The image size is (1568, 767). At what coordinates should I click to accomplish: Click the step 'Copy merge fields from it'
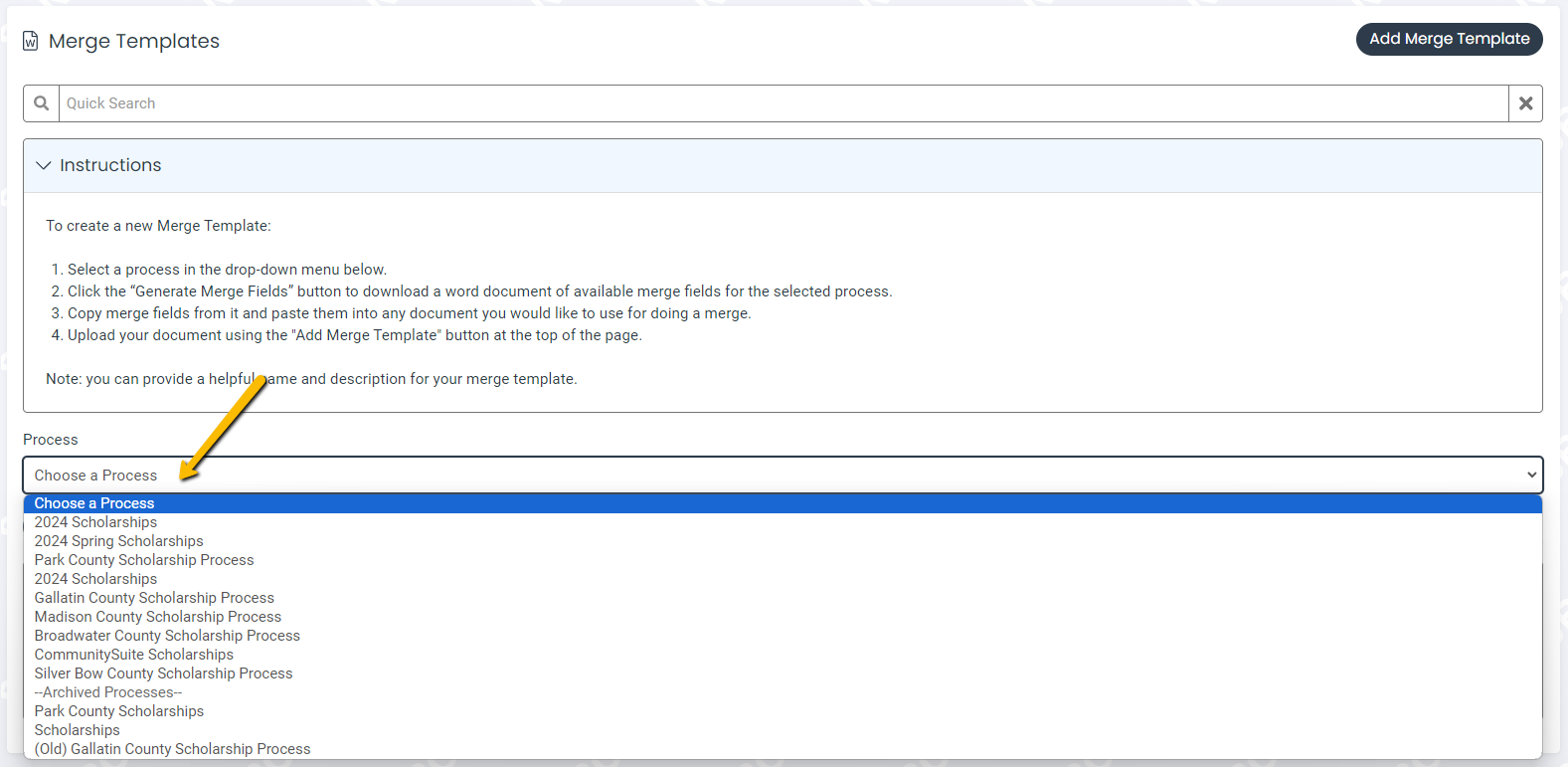tap(410, 313)
